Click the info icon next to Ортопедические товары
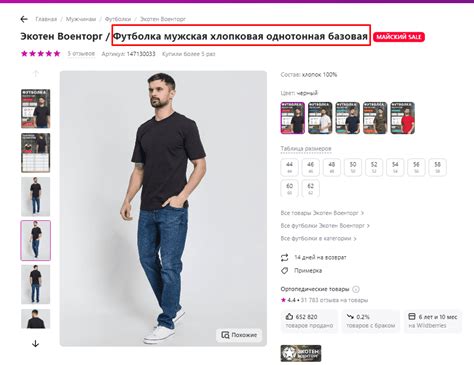474x365 pixels. [x=356, y=289]
